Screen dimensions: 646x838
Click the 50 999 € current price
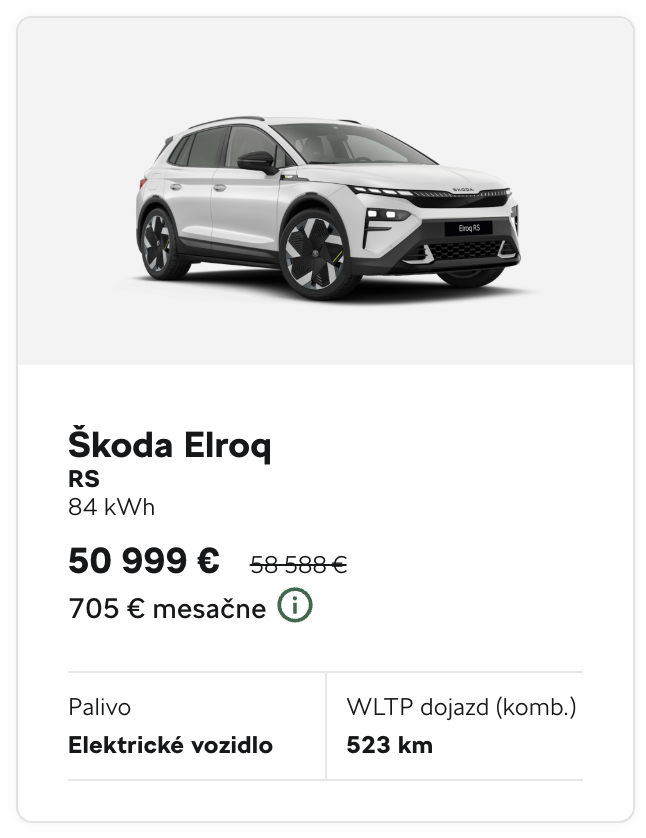coord(144,561)
